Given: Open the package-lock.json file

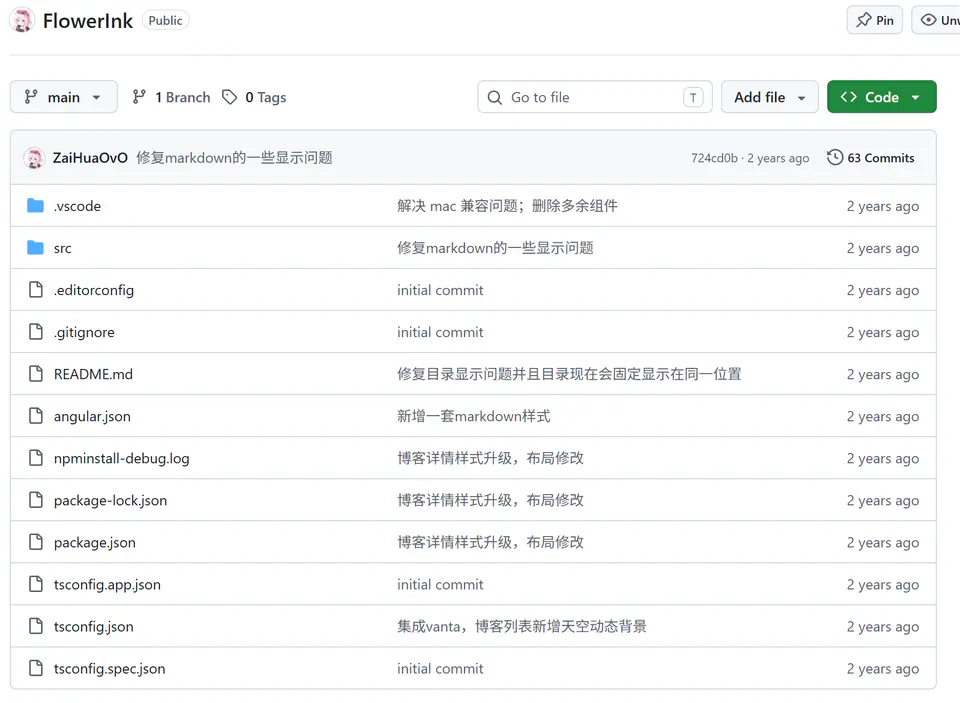Looking at the screenshot, I should [110, 500].
